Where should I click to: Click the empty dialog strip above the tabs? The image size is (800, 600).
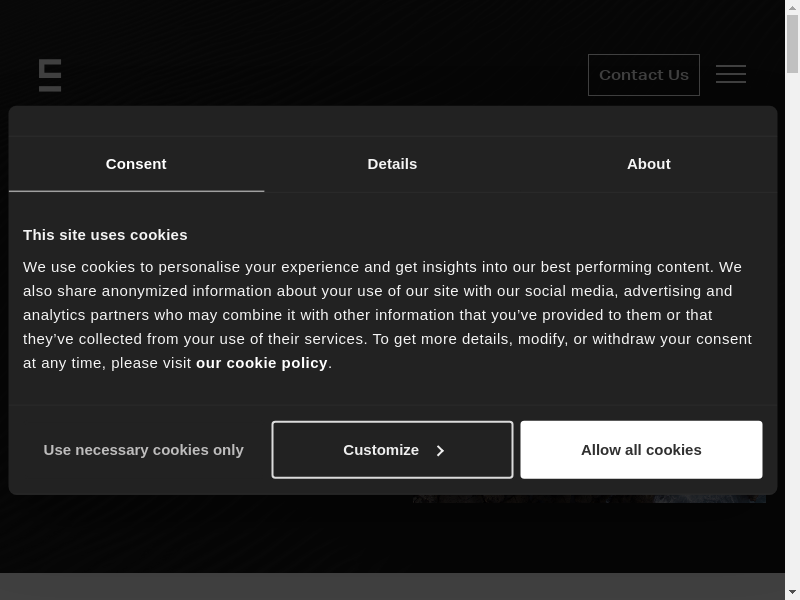coord(392,121)
